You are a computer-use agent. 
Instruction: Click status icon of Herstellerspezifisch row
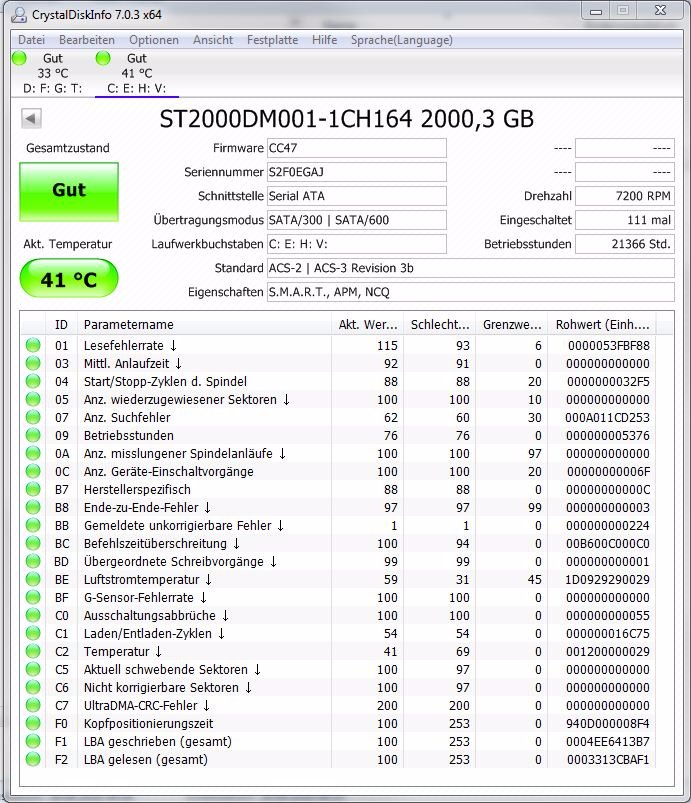click(33, 489)
